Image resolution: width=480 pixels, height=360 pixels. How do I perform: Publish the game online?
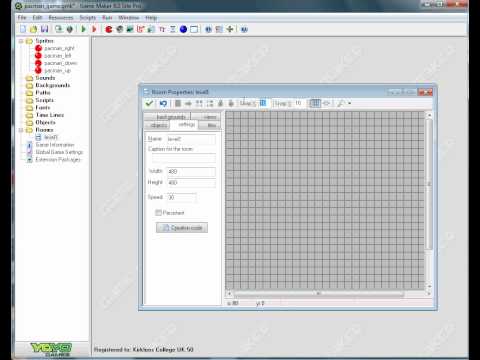(69, 29)
